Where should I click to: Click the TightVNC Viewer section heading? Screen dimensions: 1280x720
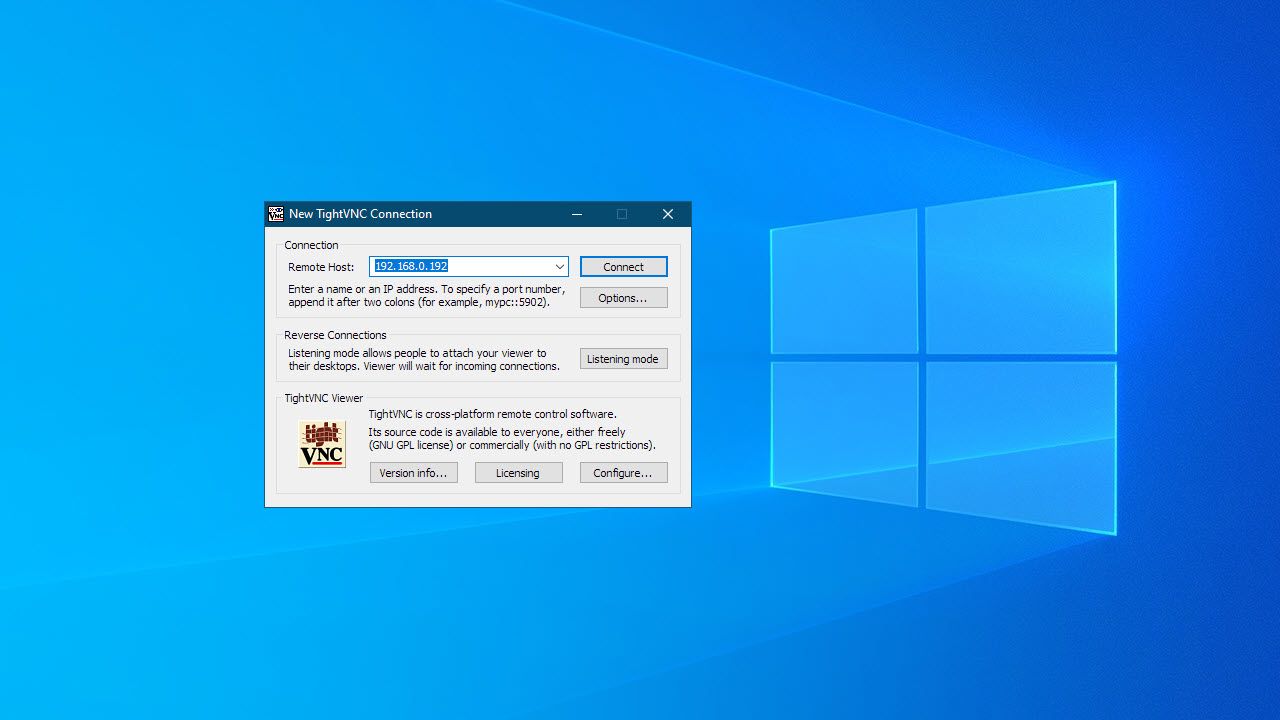coord(322,397)
